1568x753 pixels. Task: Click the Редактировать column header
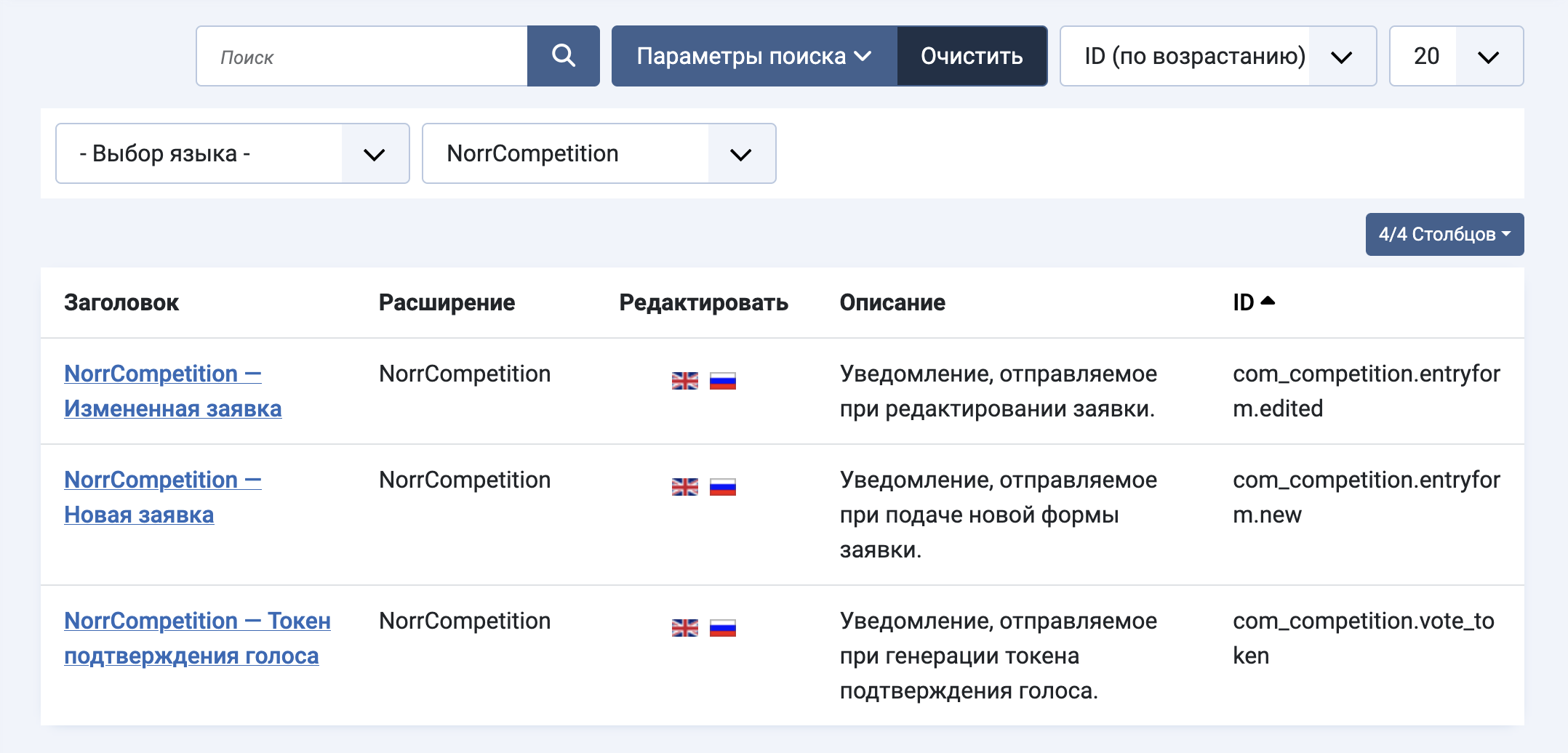tap(704, 302)
